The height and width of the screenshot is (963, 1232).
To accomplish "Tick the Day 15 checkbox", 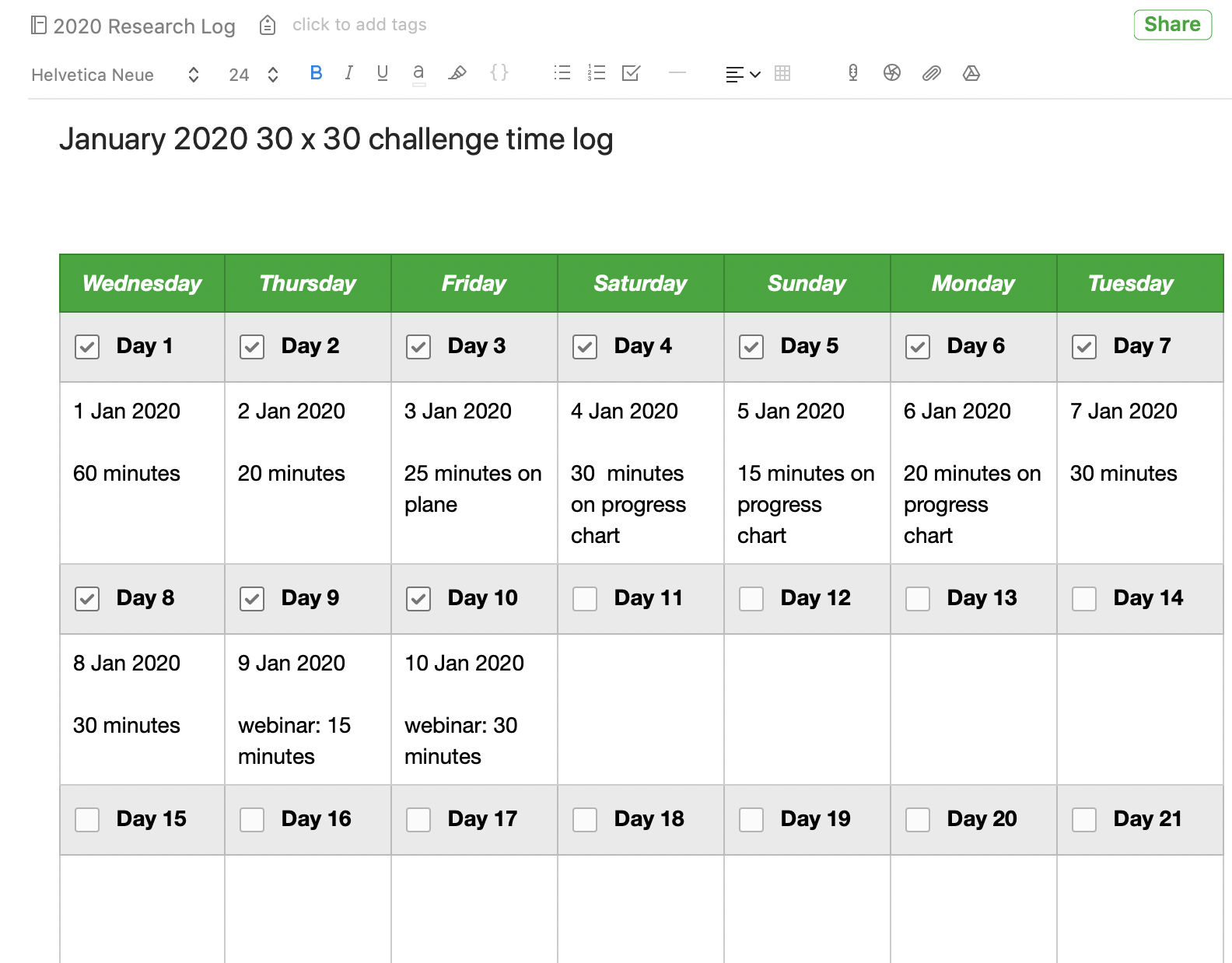I will [87, 820].
